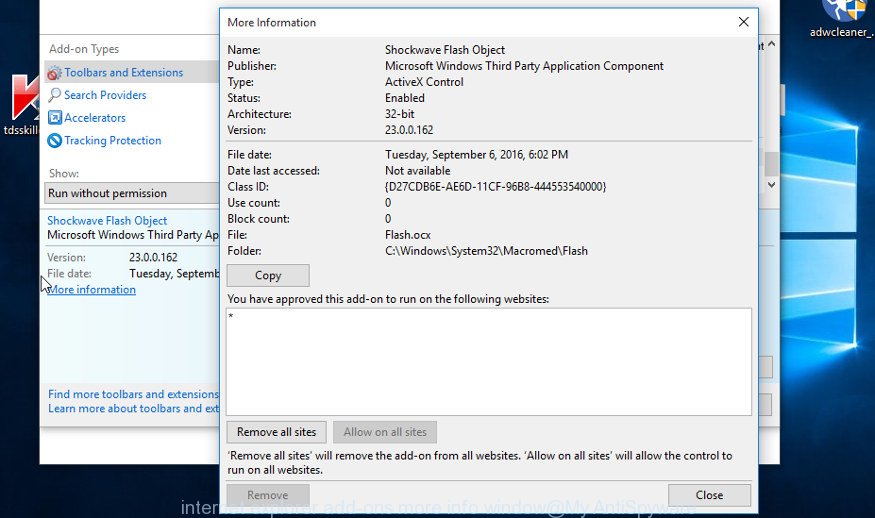
Task: Open Learn more about toolbars link
Action: [x=133, y=409]
